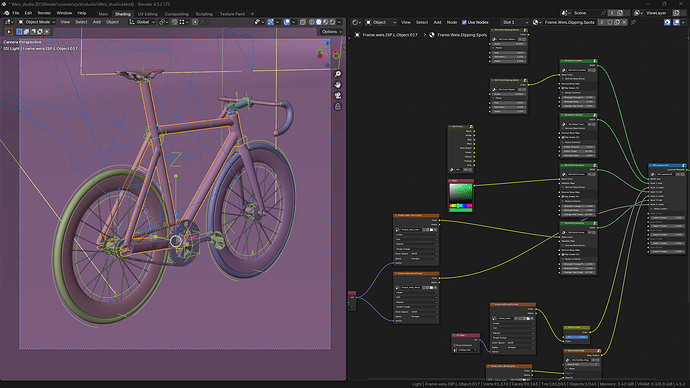690x388 pixels.
Task: Edit the Frame.Weis.Dipping.Spots material name field
Action: [569, 22]
